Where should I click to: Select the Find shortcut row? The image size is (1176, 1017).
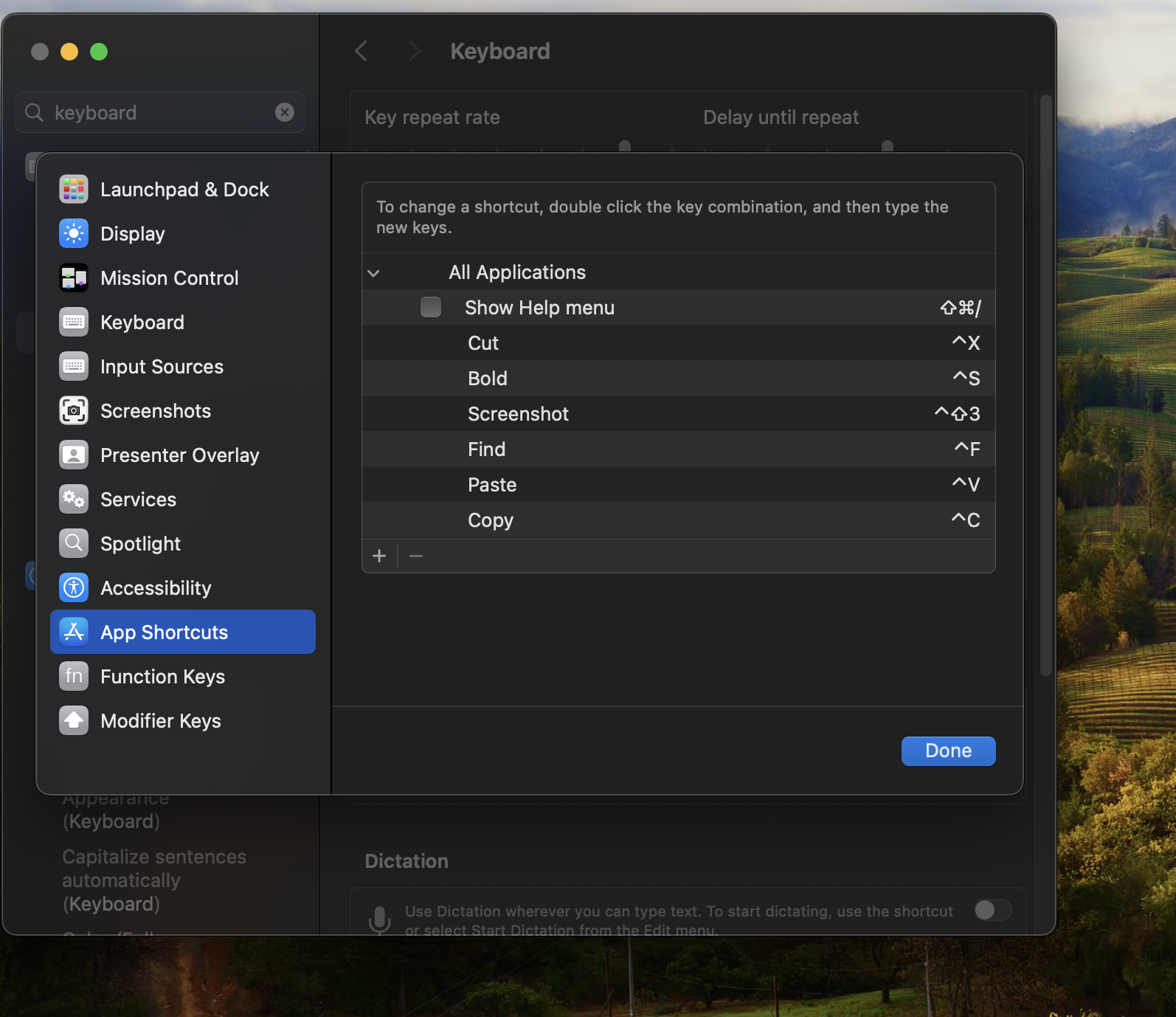coord(679,449)
